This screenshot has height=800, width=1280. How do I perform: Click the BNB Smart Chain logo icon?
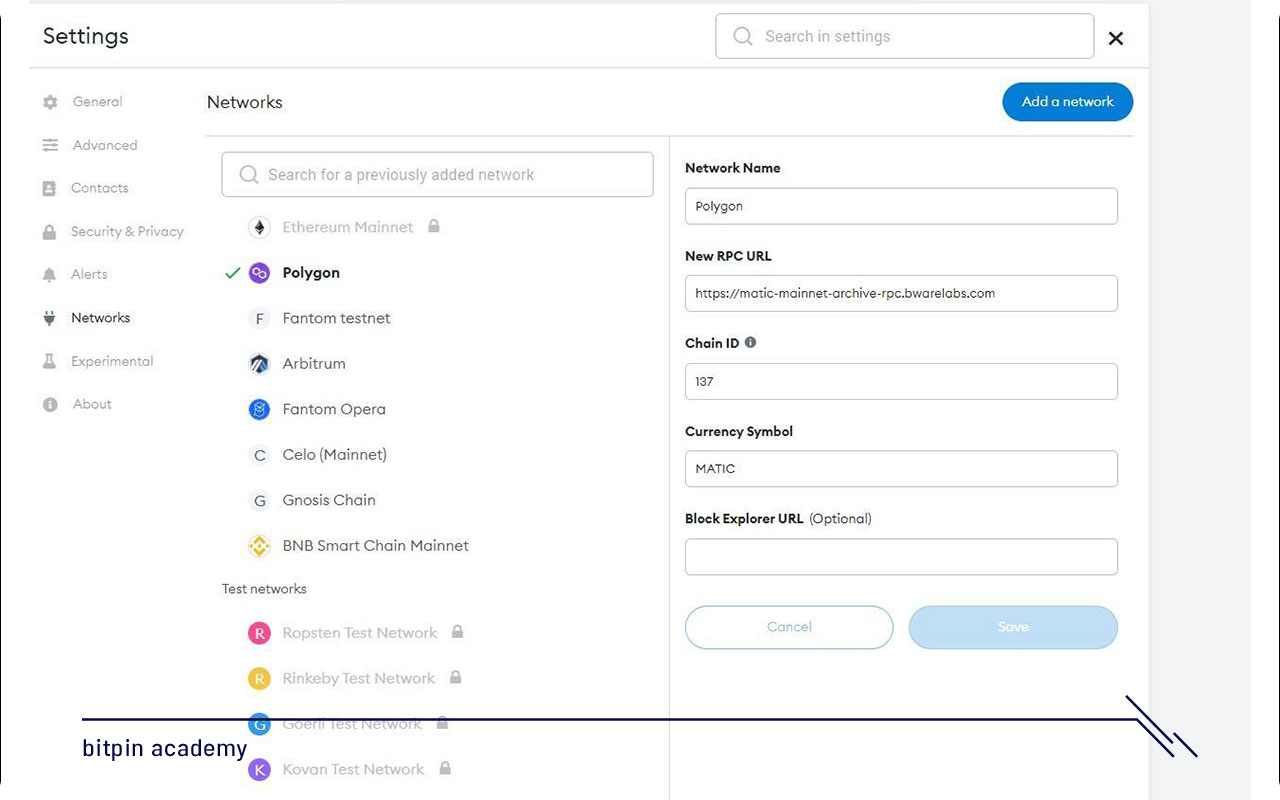259,546
